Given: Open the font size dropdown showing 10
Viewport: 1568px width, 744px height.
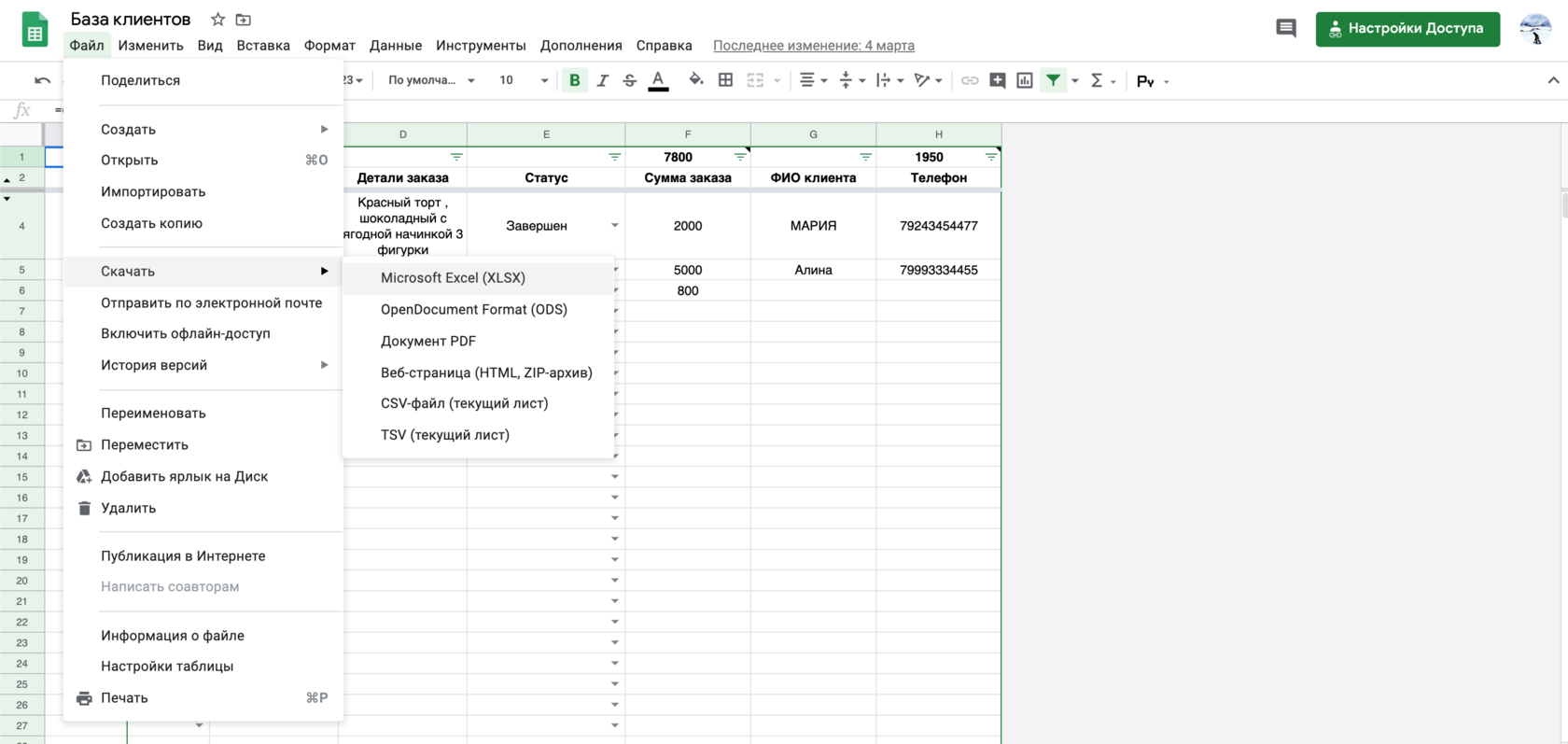Looking at the screenshot, I should coord(523,80).
